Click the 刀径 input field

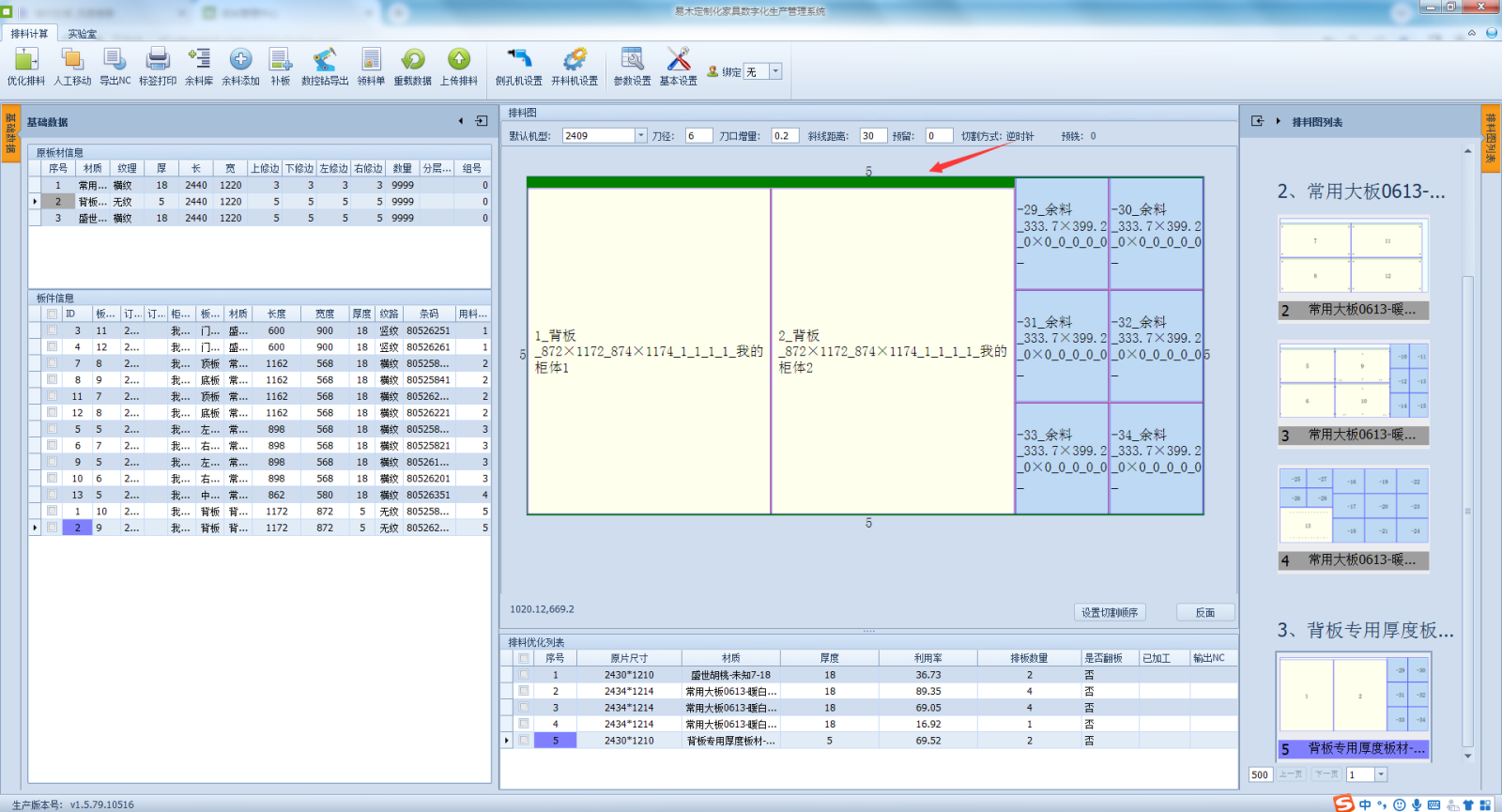[x=698, y=136]
